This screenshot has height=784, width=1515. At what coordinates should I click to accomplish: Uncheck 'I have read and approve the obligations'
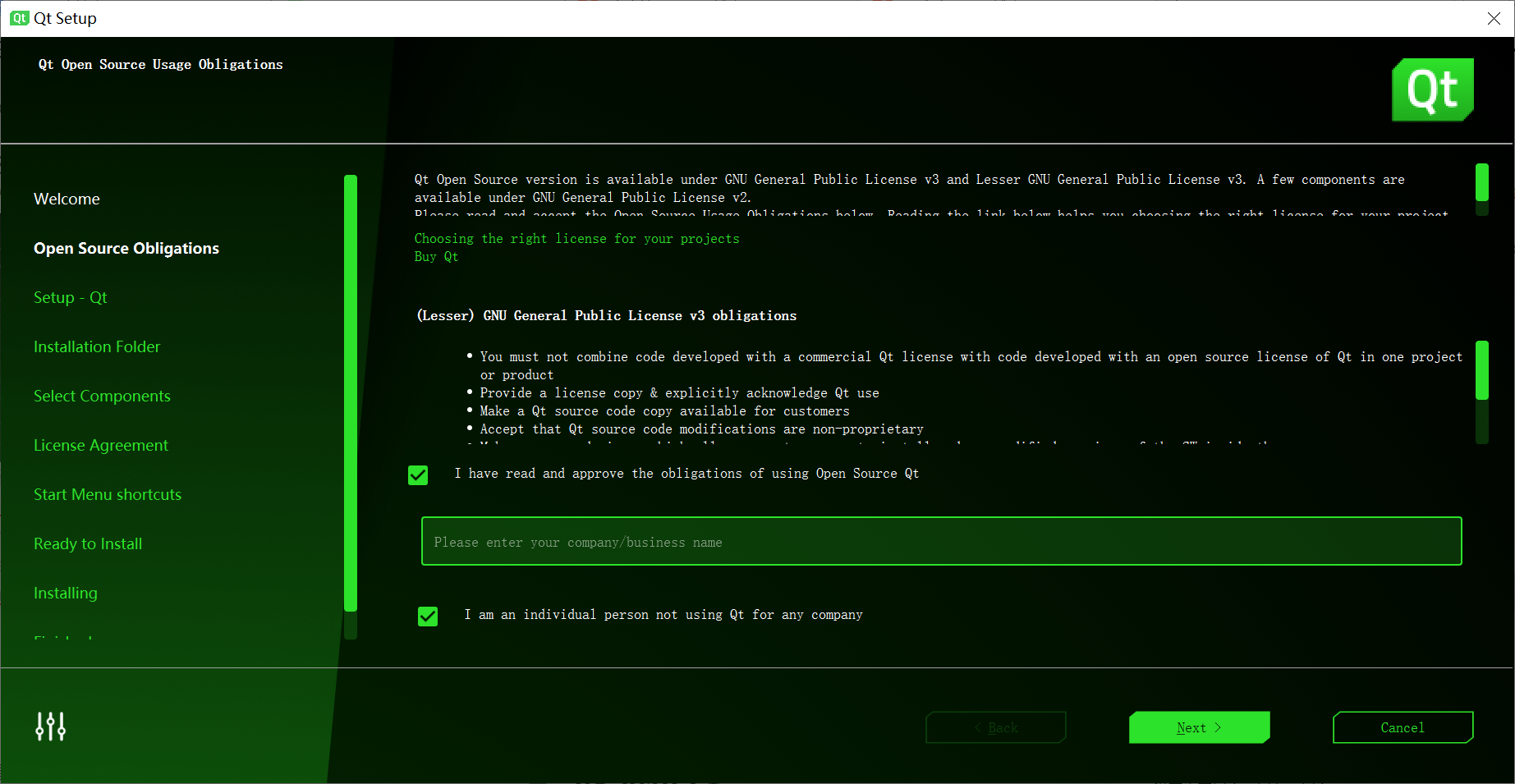[x=418, y=475]
